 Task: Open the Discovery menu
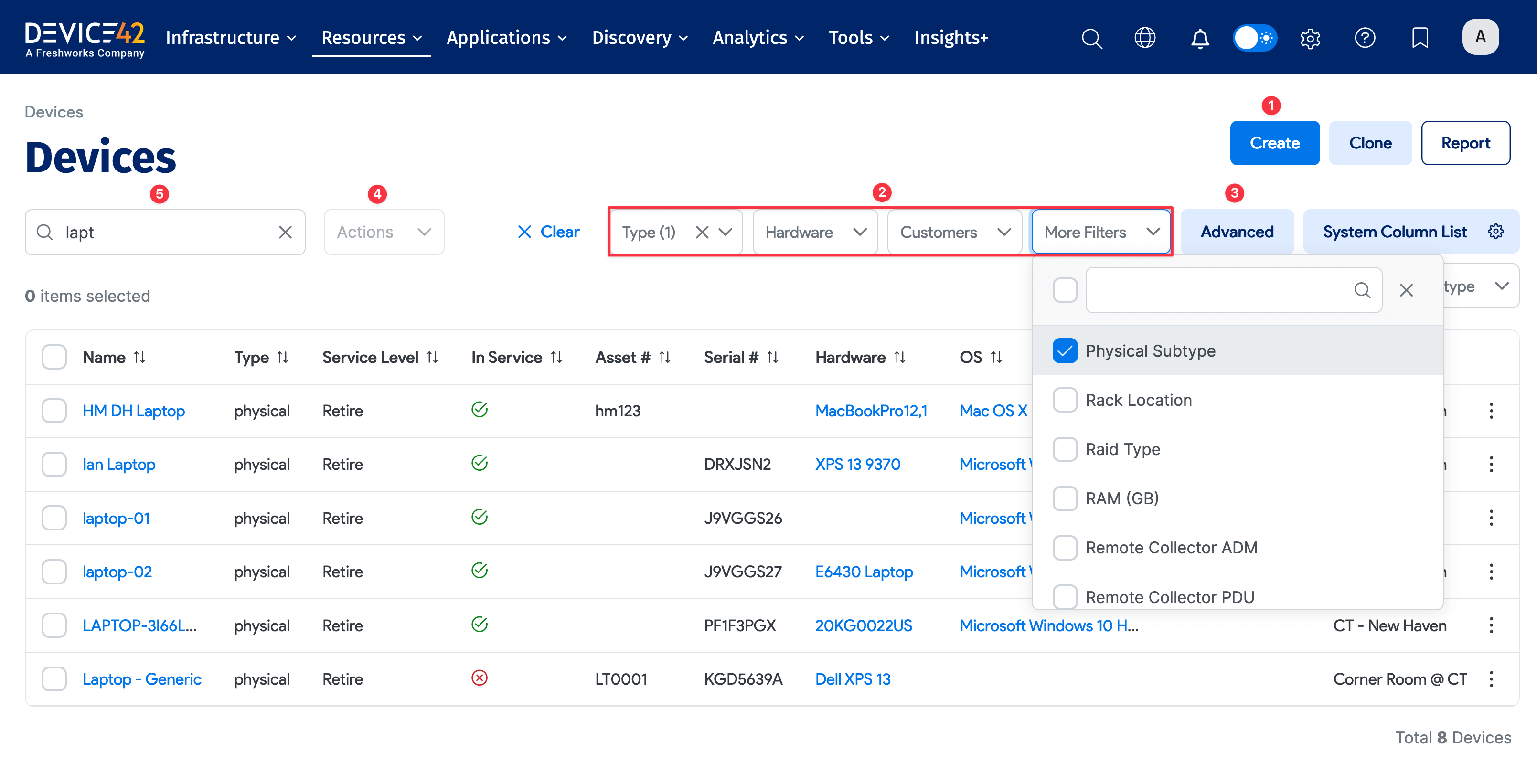(x=639, y=37)
